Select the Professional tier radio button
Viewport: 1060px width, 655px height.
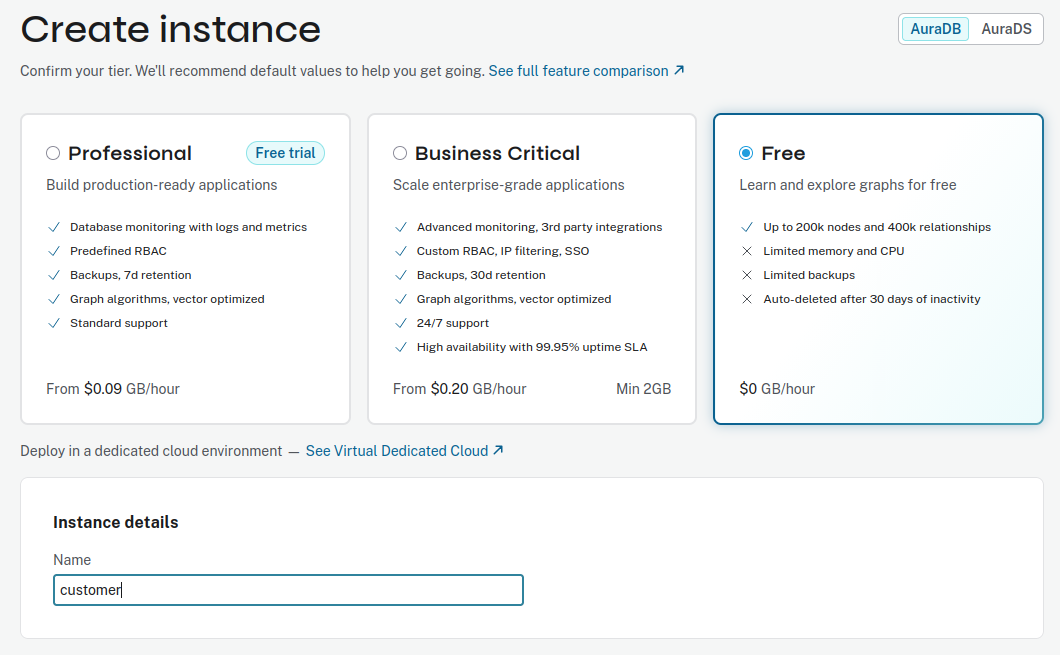click(x=53, y=153)
